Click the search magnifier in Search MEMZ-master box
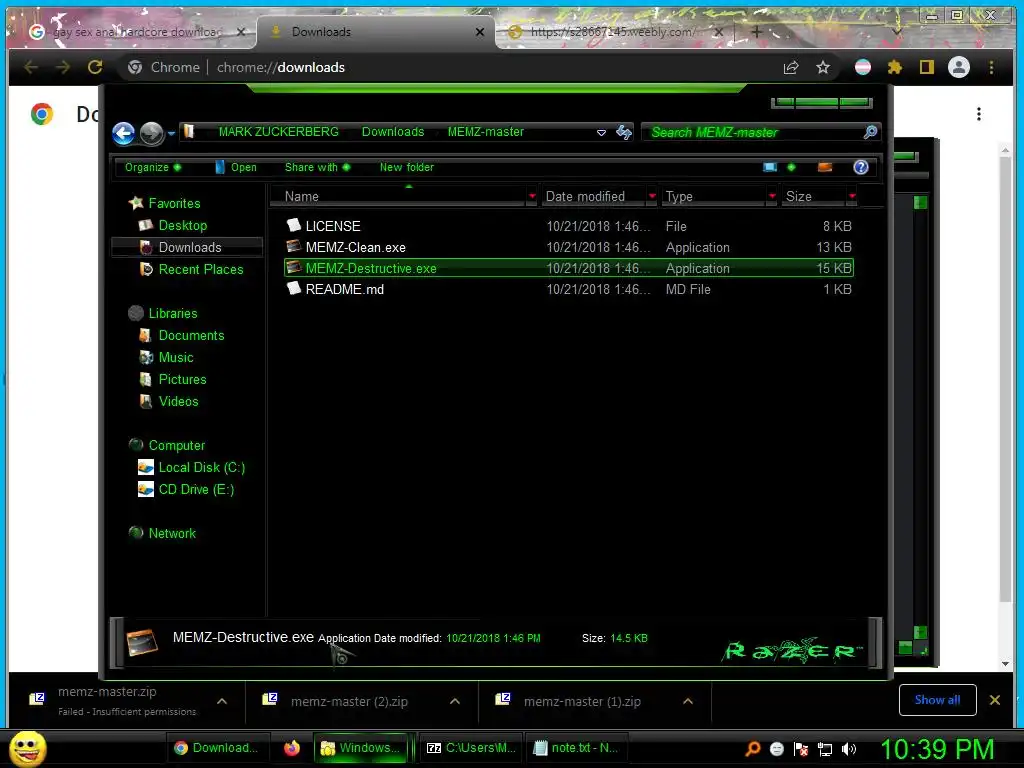 click(x=870, y=133)
